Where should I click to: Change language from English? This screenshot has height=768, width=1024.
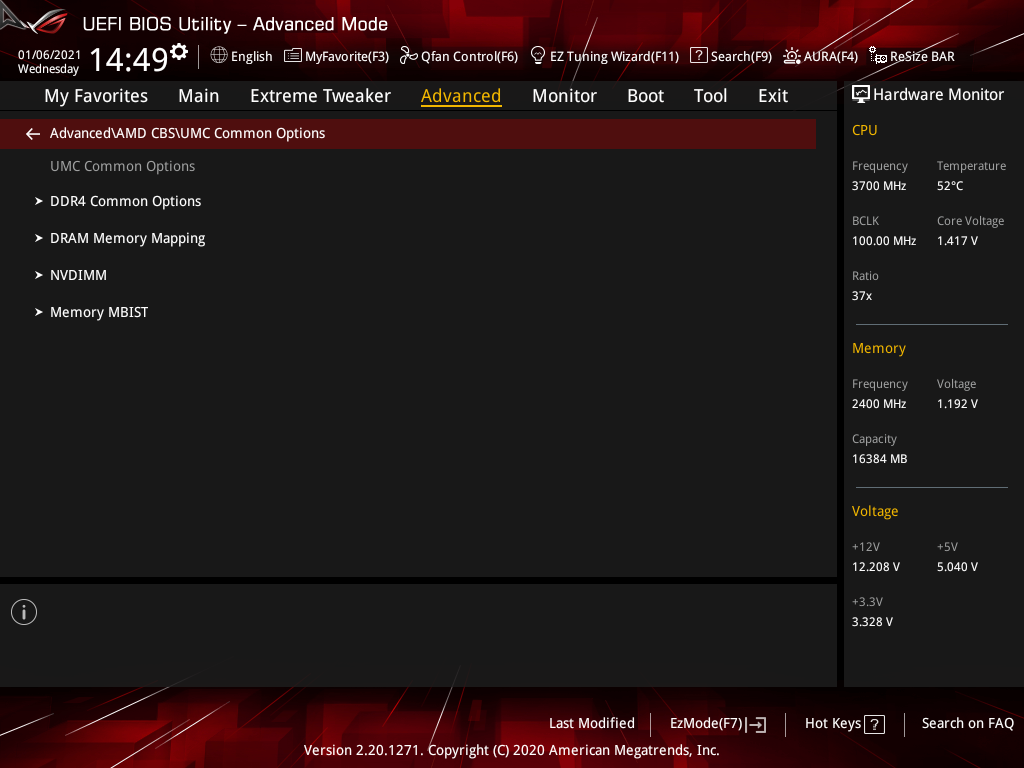(x=251, y=57)
